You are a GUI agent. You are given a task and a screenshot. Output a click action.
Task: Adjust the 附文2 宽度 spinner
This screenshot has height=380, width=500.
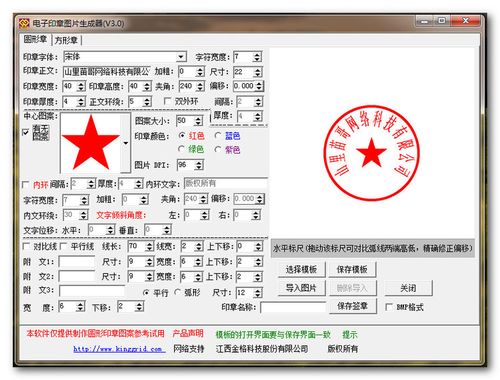[199, 277]
